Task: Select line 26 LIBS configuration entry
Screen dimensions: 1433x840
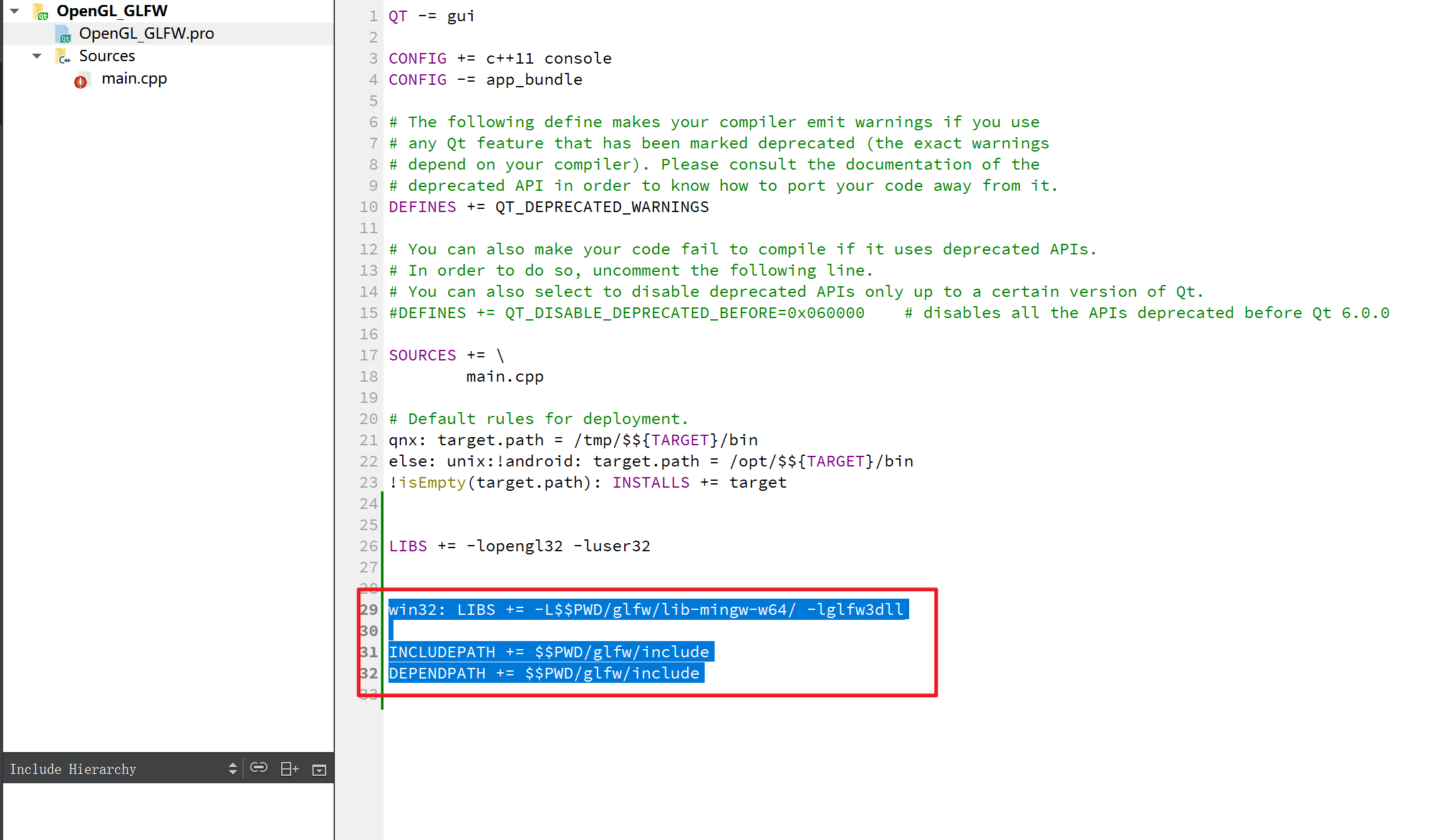Action: [520, 546]
